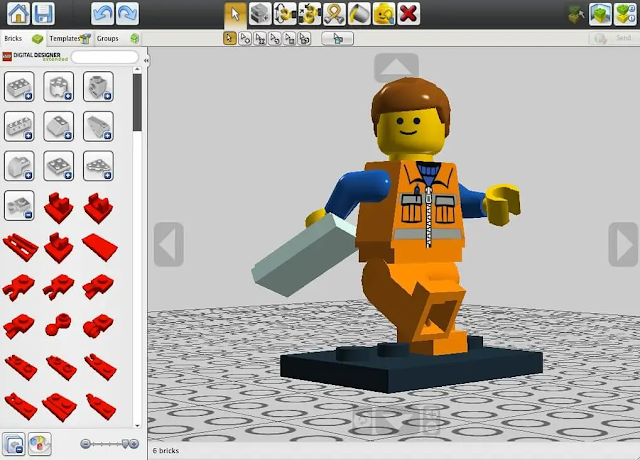Switch to View mode icon
The height and width of the screenshot is (460, 640).
pyautogui.click(x=600, y=14)
